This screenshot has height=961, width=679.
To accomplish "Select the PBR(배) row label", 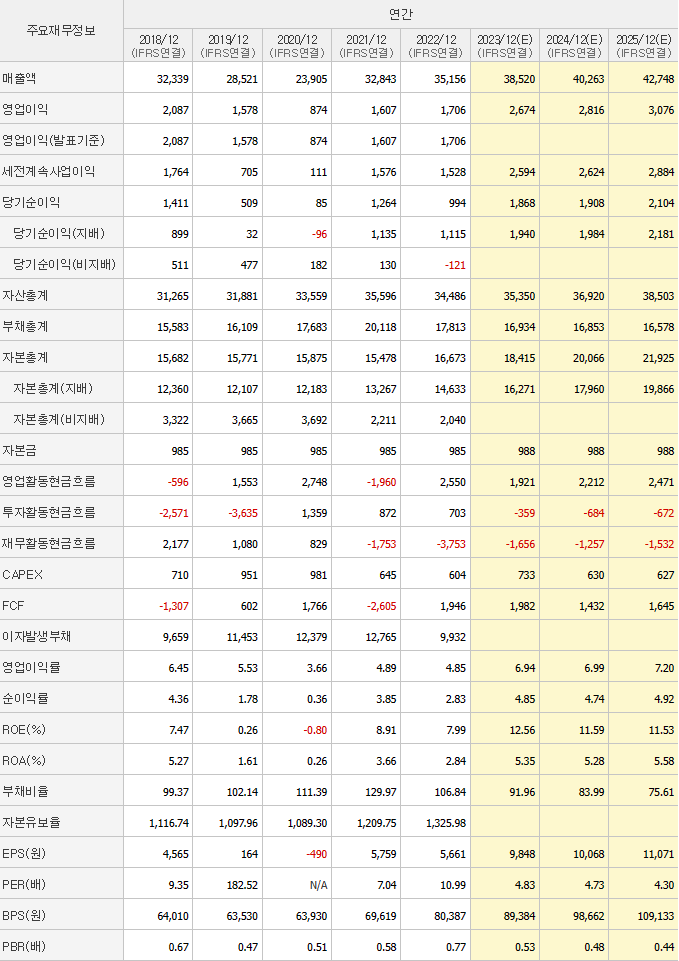I will 24,946.
